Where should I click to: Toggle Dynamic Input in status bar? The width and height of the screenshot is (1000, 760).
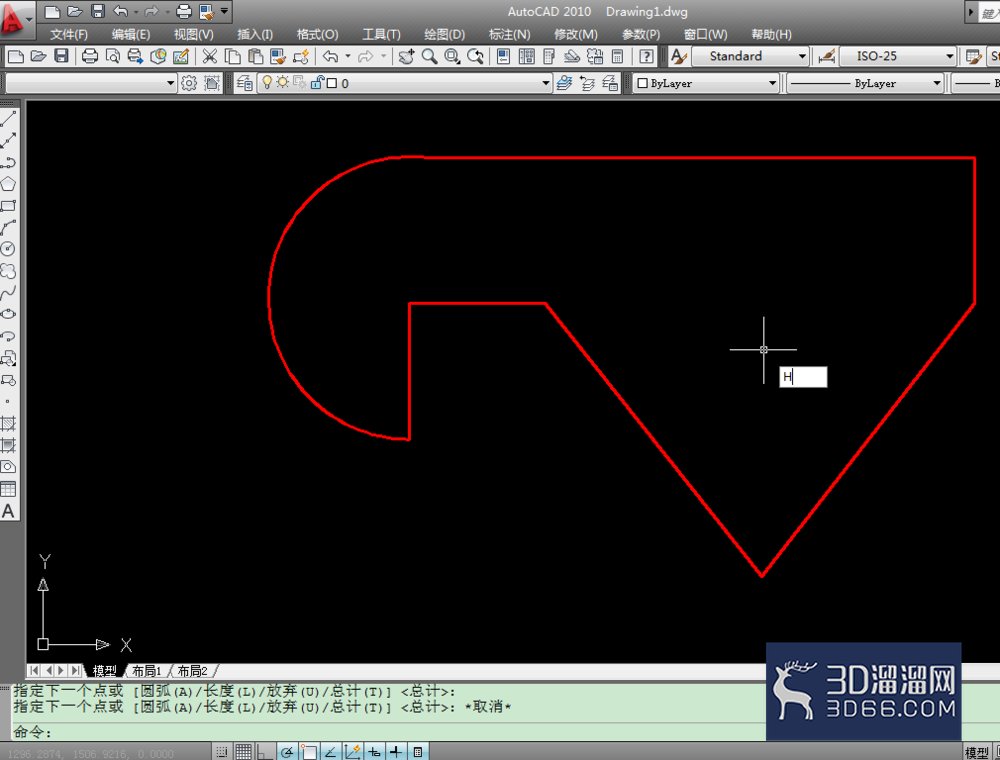pos(374,752)
